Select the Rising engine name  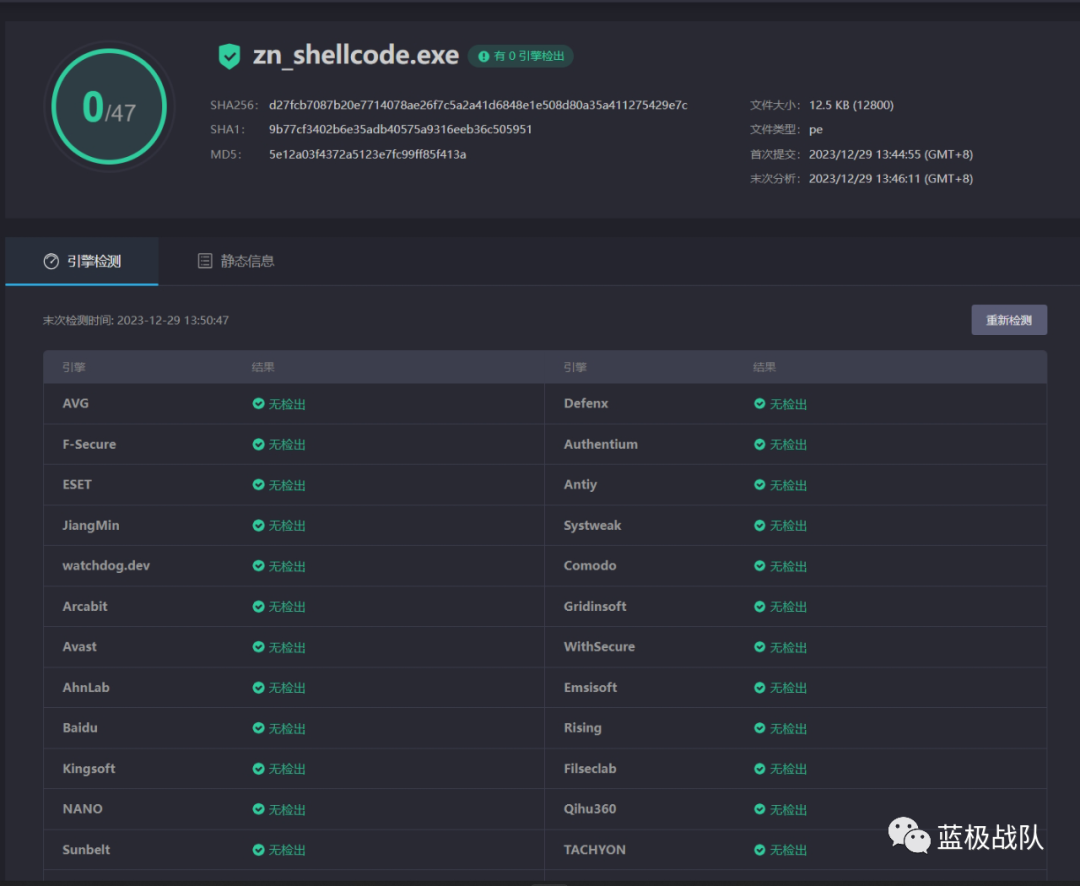point(583,728)
